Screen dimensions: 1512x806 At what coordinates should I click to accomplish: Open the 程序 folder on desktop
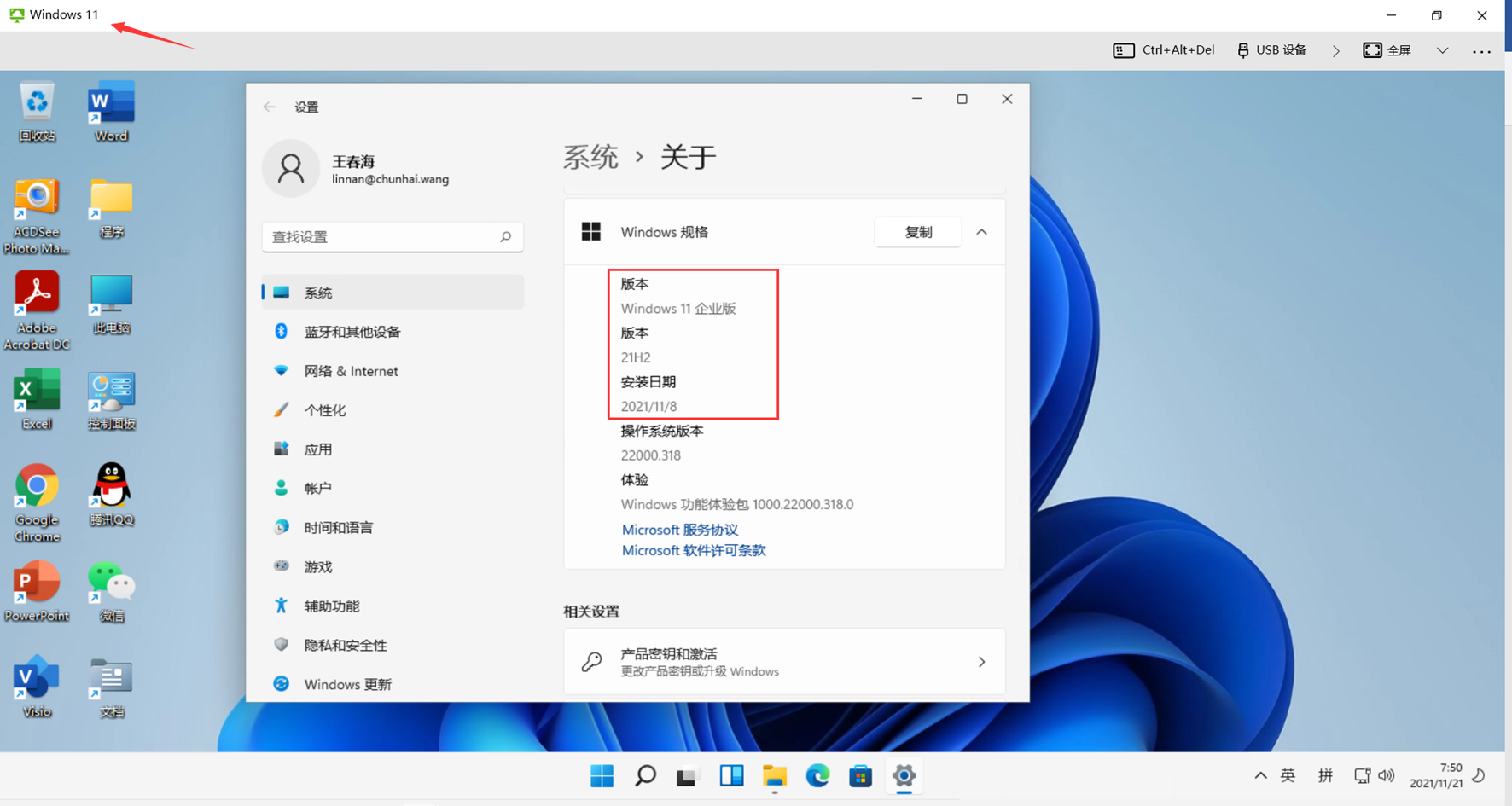coord(111,208)
